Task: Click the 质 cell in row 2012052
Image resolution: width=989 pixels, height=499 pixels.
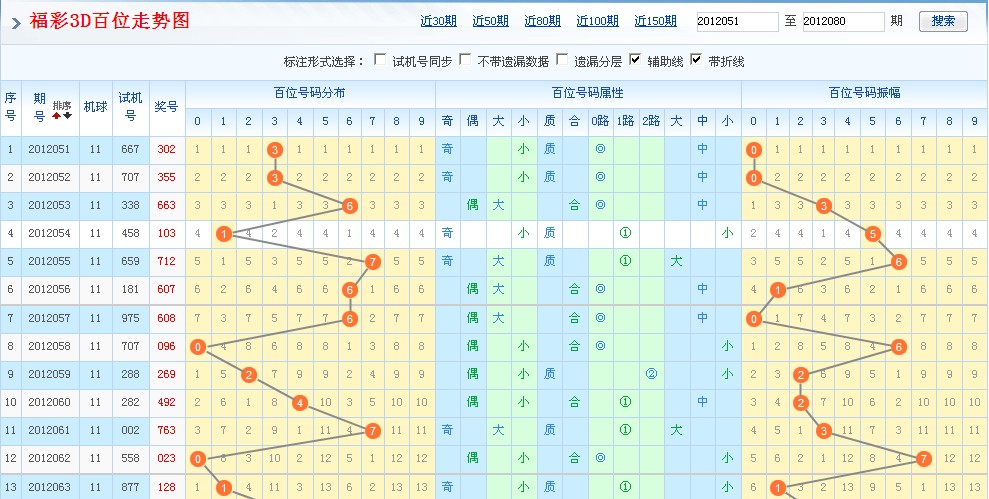Action: [549, 177]
